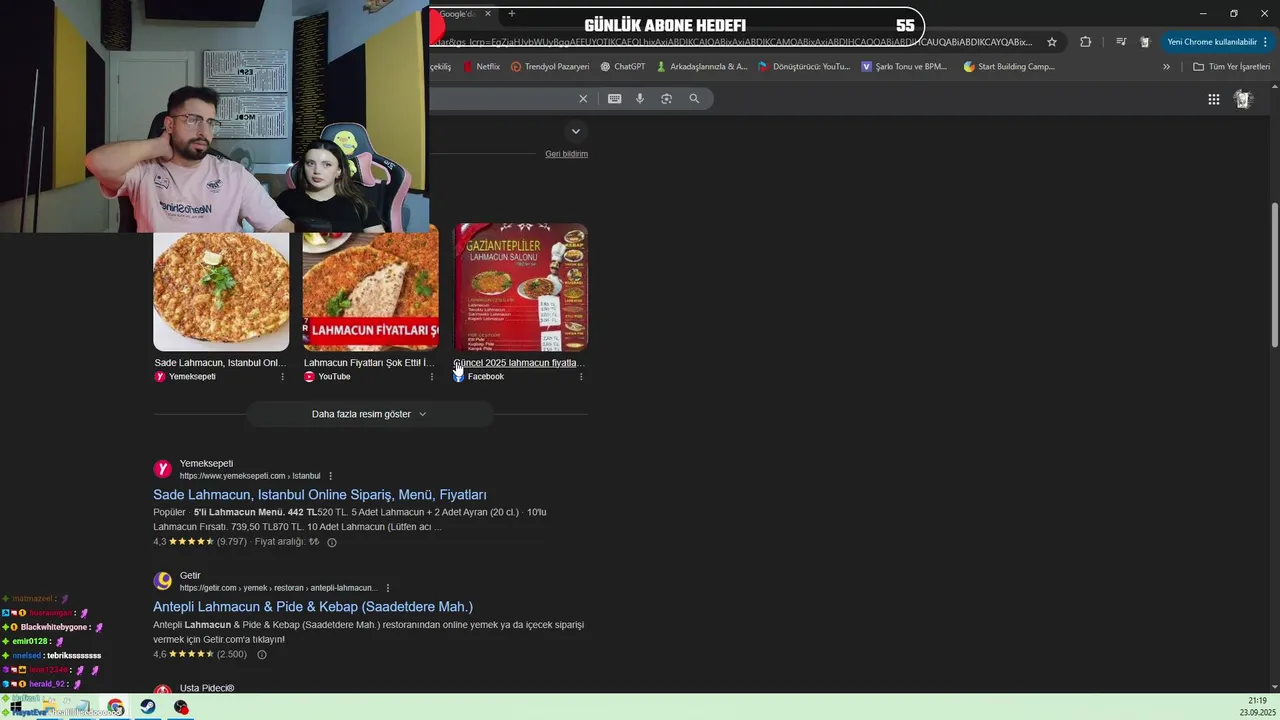Open the Google apps grid
The height and width of the screenshot is (720, 1280).
click(1213, 99)
